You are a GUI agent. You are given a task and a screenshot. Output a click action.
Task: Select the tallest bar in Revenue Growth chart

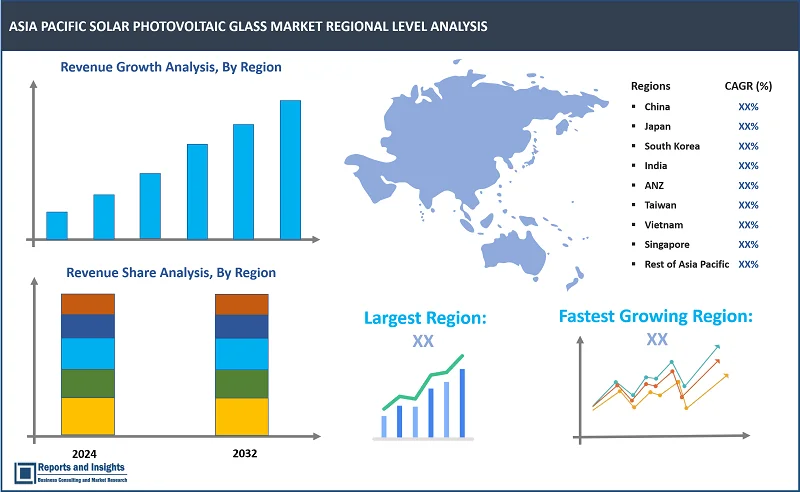point(290,169)
